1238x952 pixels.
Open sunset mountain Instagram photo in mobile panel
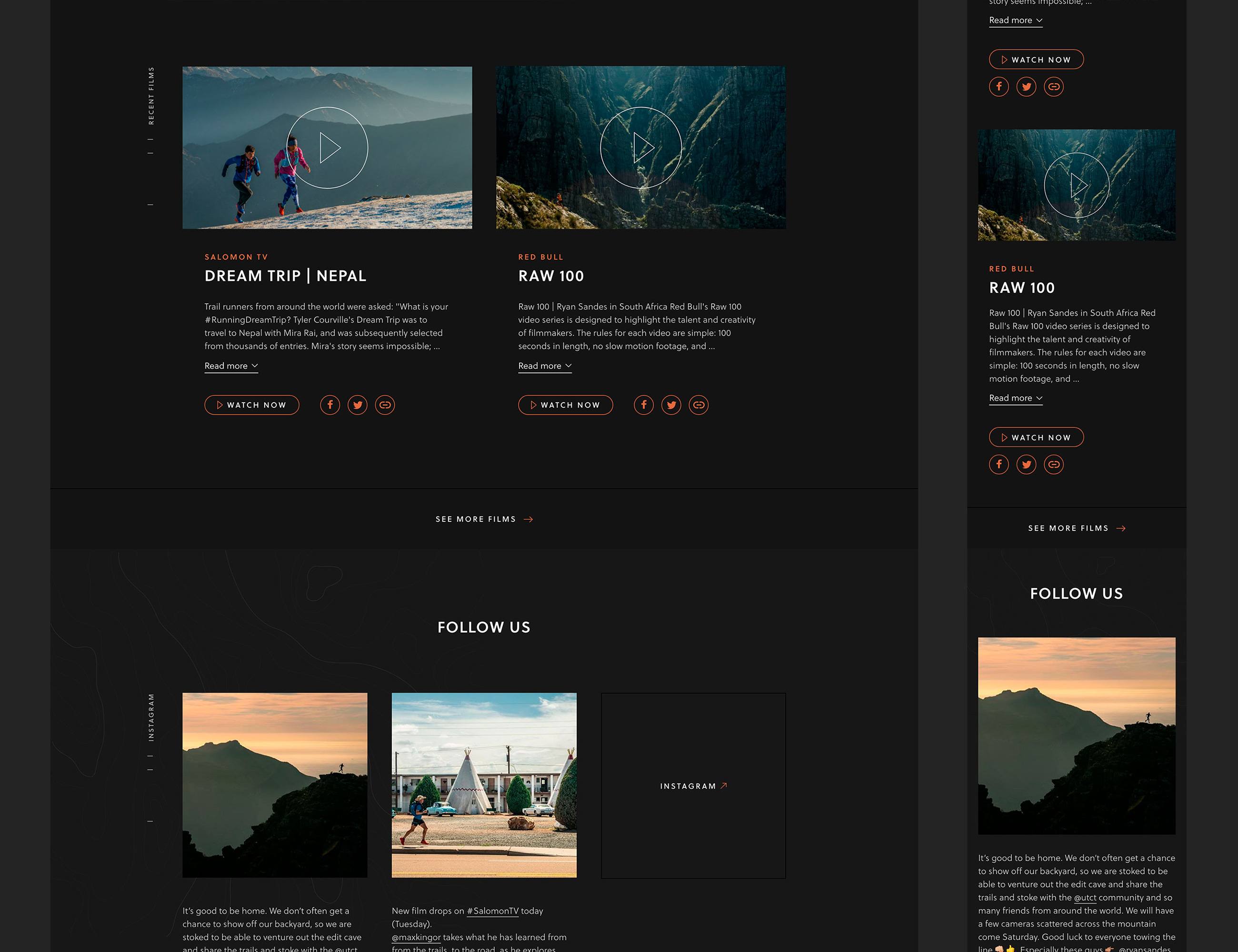pos(1077,735)
